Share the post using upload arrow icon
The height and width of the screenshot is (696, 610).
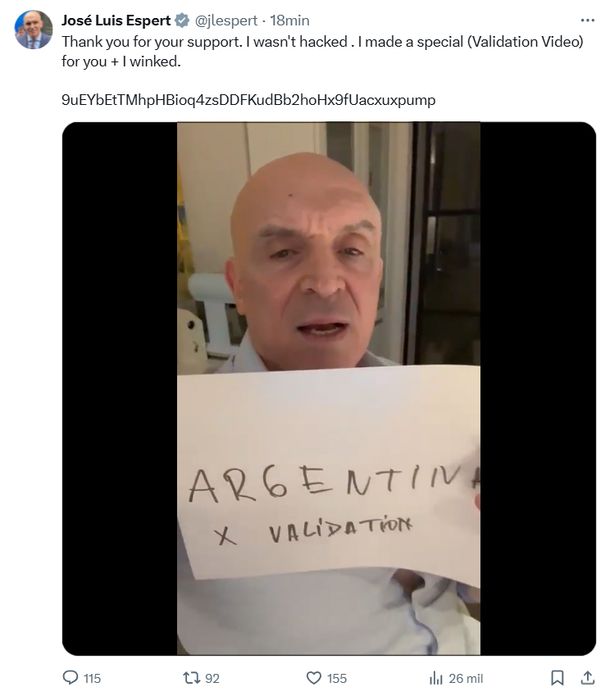pos(587,677)
